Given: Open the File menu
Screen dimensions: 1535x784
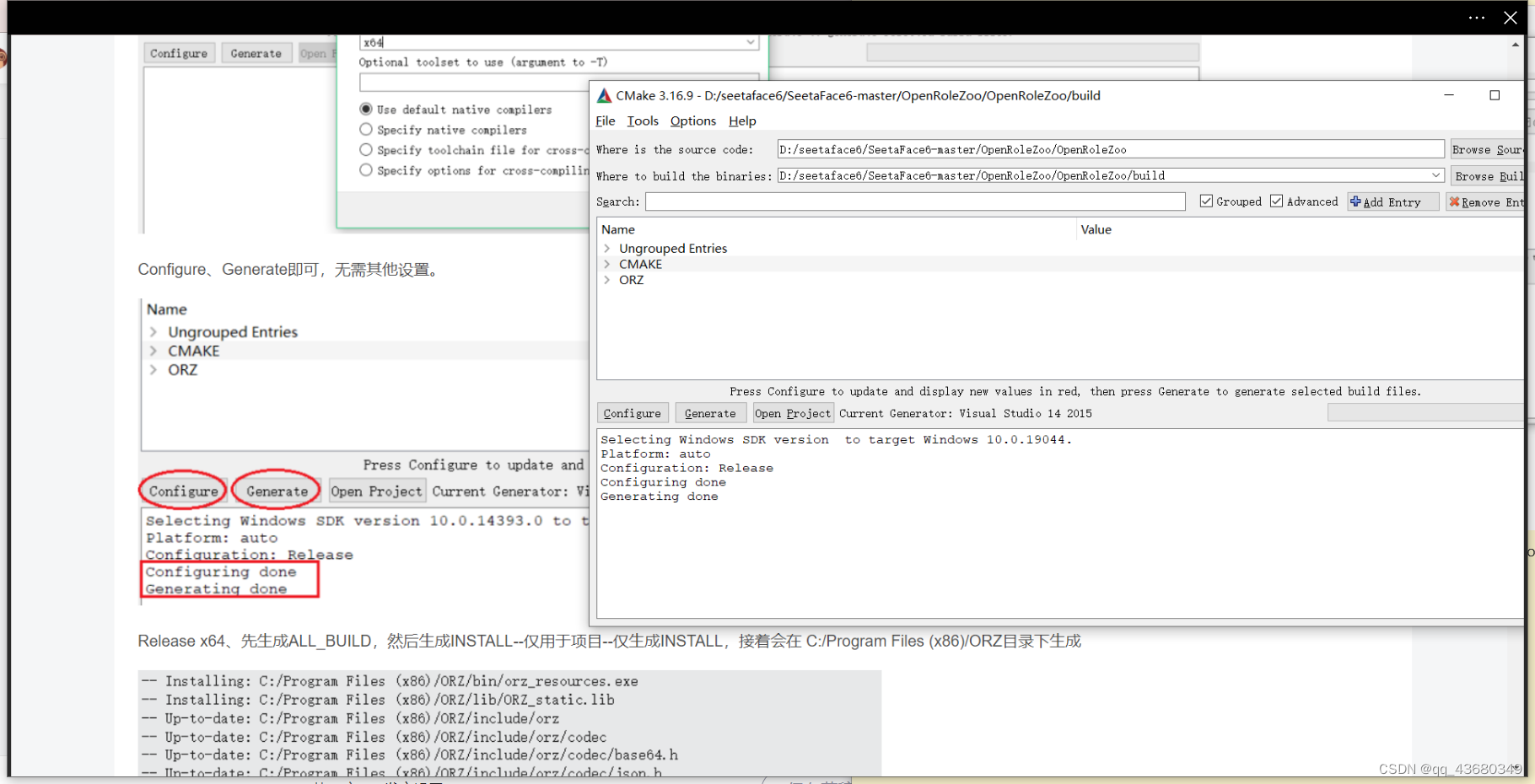Looking at the screenshot, I should click(x=605, y=121).
